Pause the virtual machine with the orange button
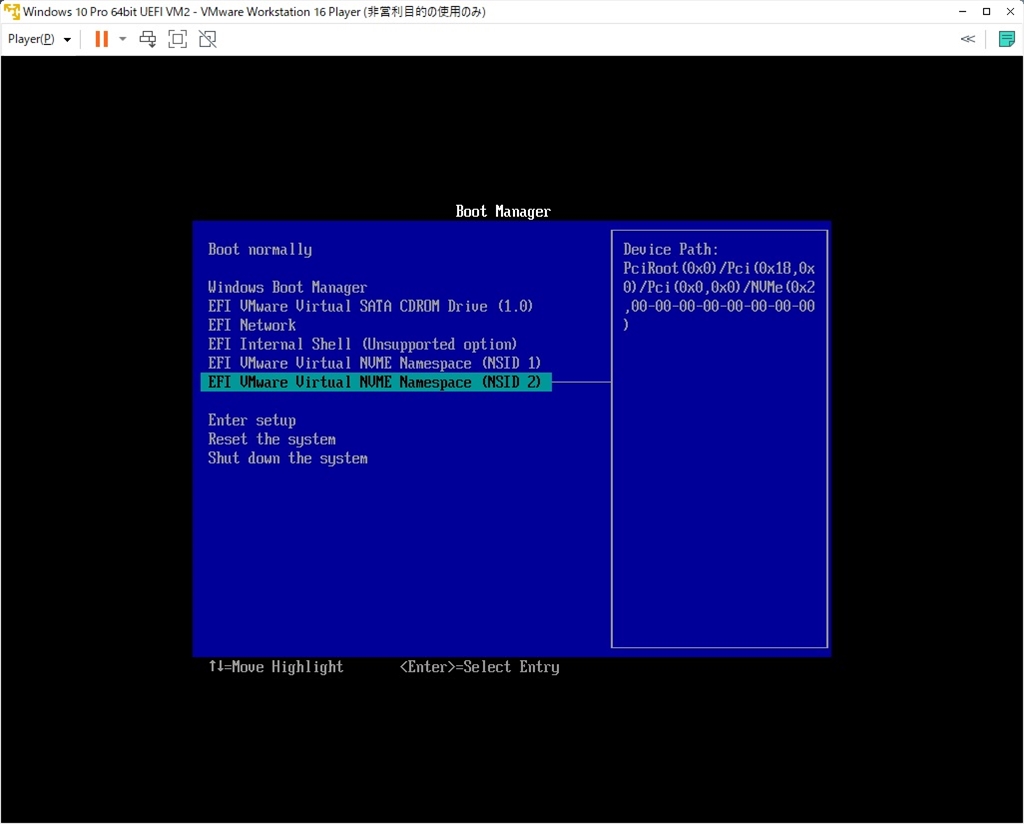Screen dimensions: 1024x824 (x=101, y=39)
